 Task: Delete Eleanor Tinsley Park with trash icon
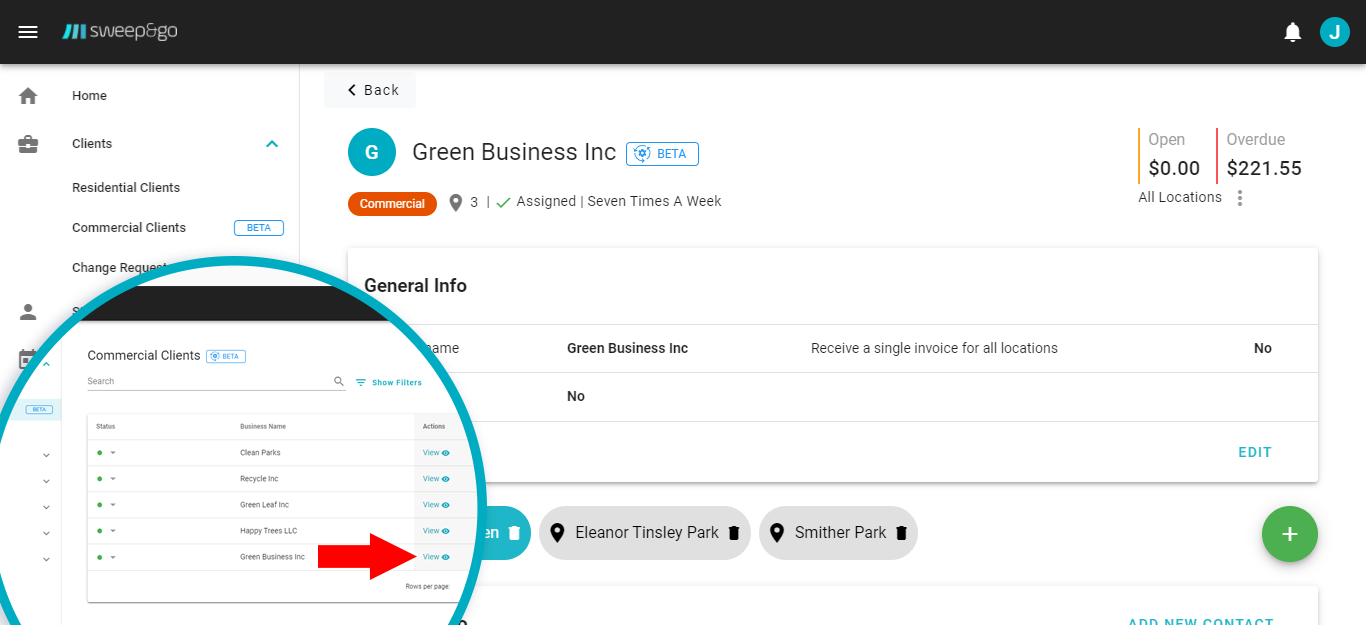coord(733,533)
